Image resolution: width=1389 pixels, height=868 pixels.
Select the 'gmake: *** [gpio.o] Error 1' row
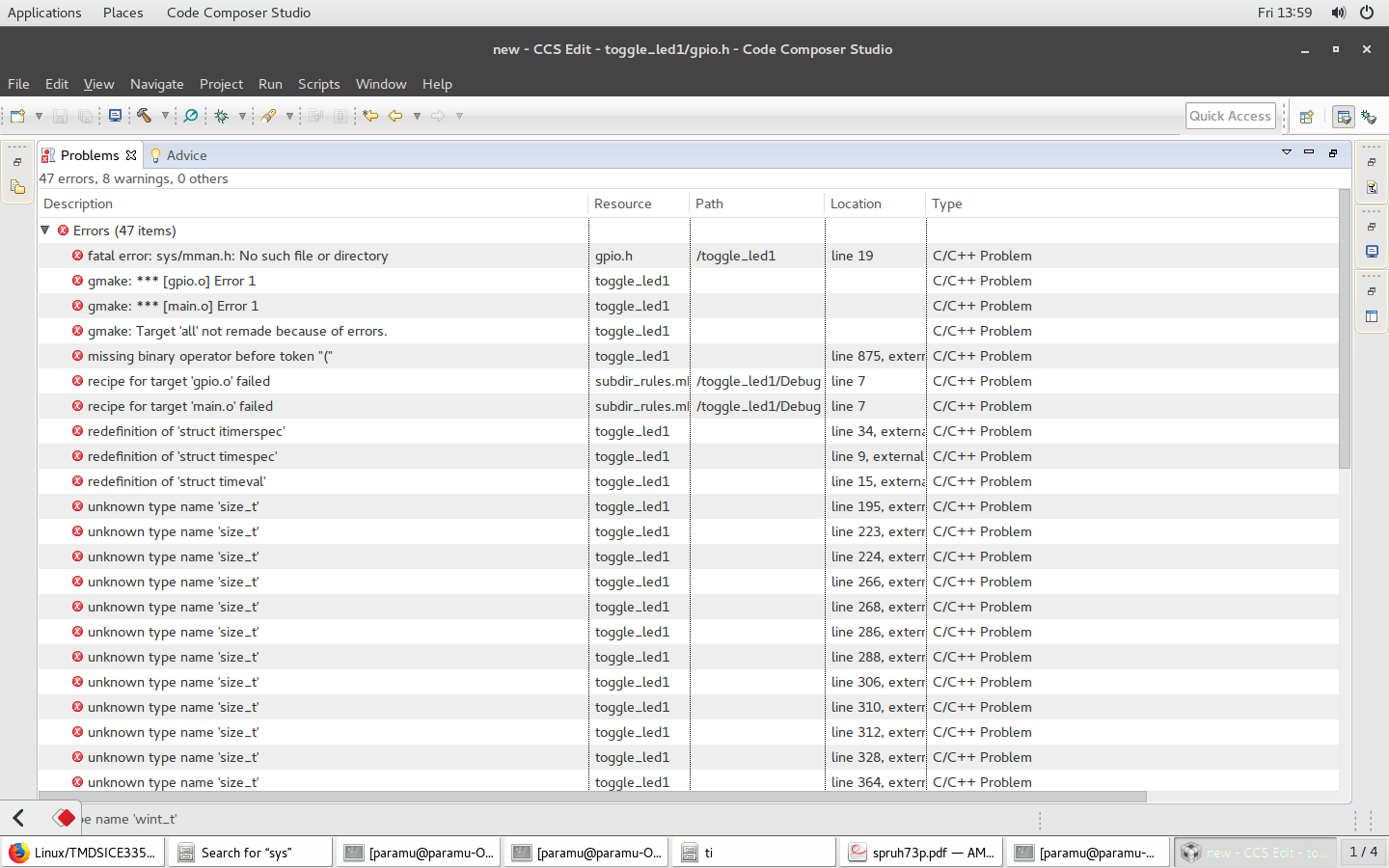pos(689,281)
